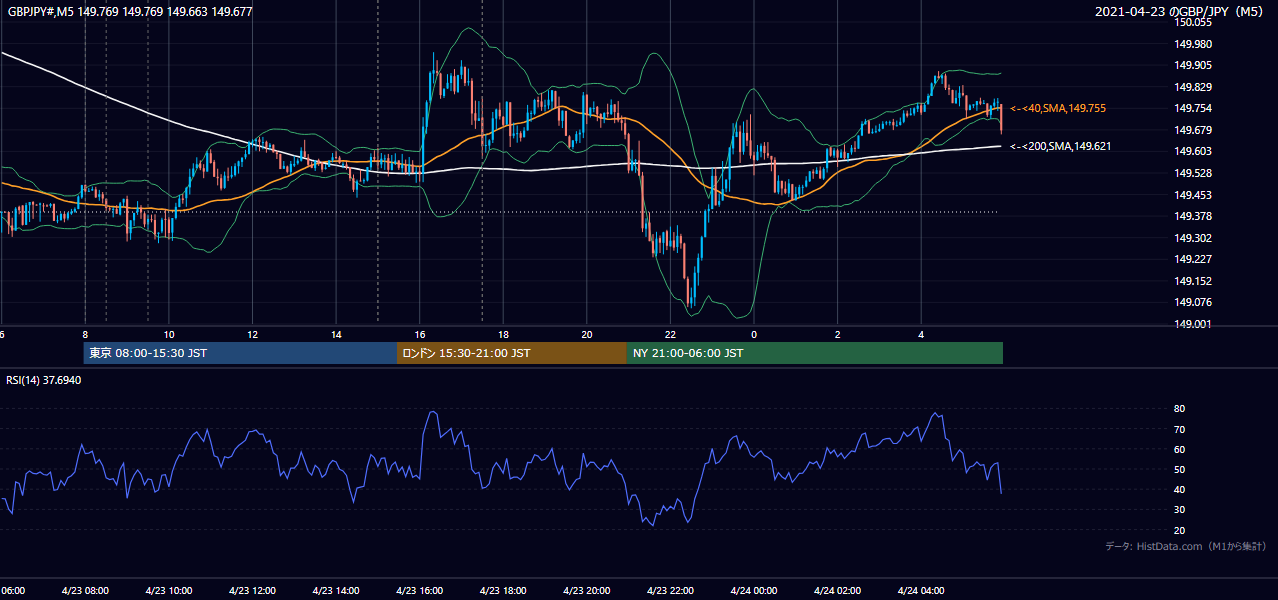Click hour tick 14 under the price chart
The image size is (1278, 600).
(336, 335)
